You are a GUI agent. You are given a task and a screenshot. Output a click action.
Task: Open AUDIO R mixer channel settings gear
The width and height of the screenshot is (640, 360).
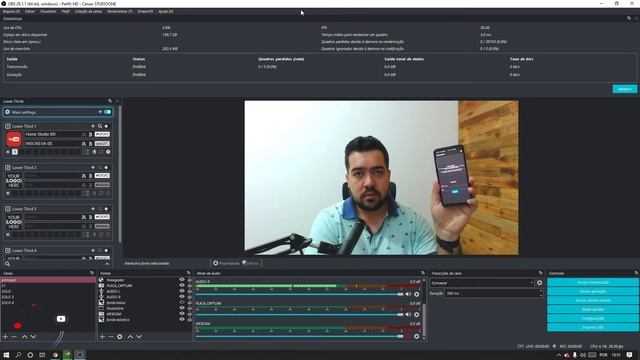(x=417, y=294)
